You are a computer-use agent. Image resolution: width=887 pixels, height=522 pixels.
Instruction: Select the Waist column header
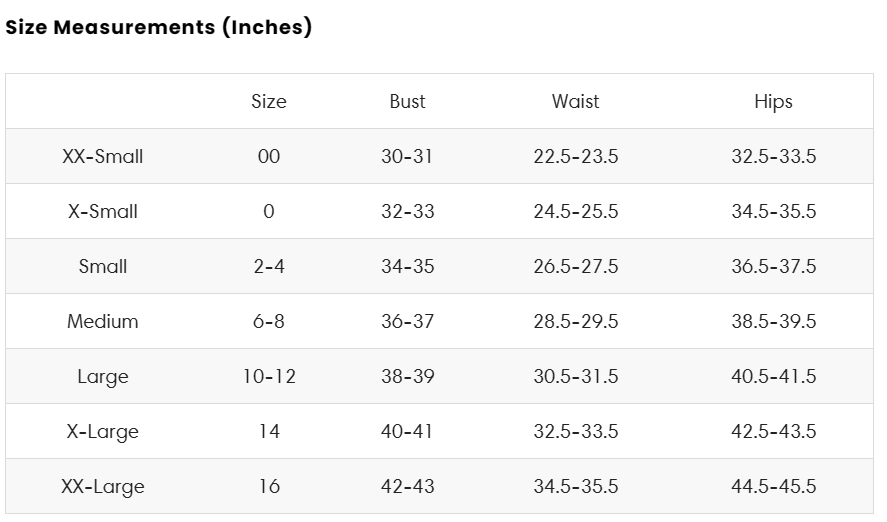(575, 101)
